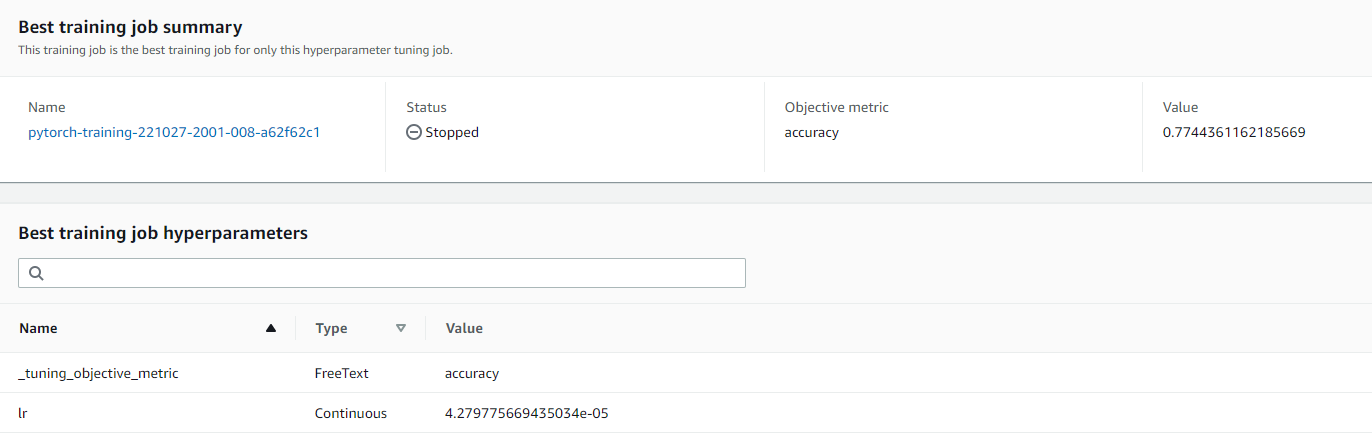Click Best training job hyperparameters heading

tap(163, 233)
